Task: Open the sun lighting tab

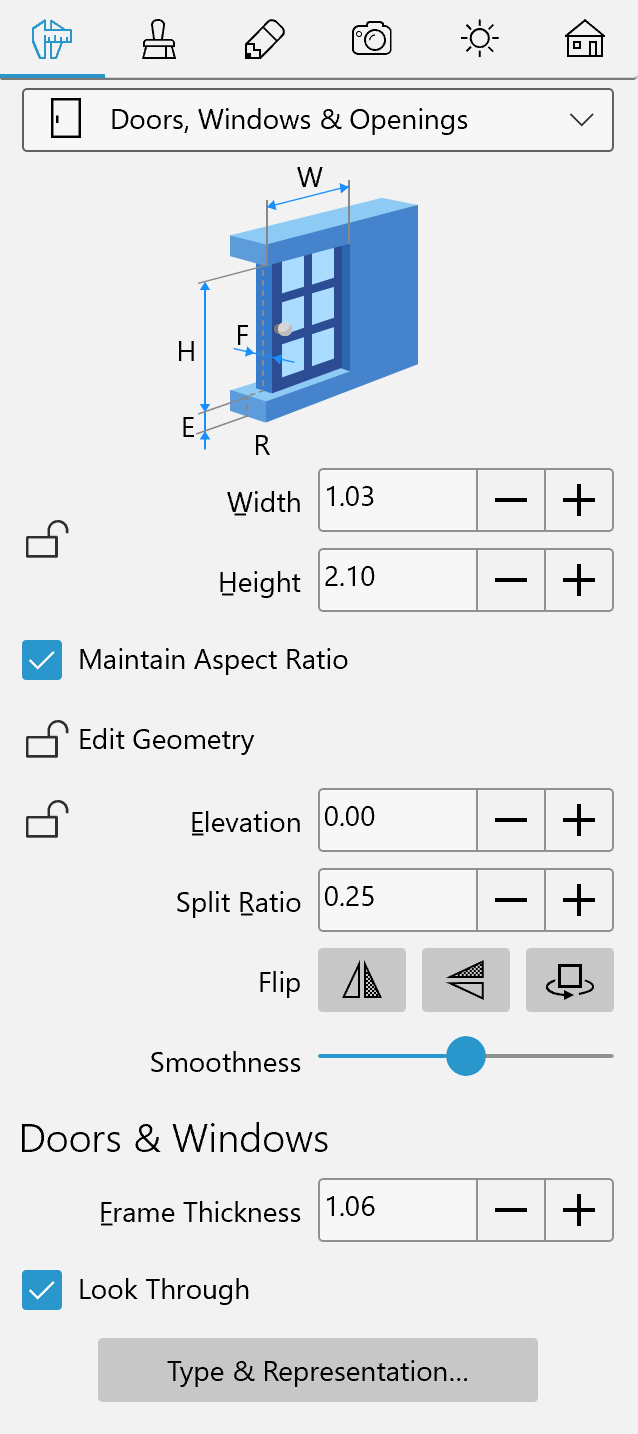Action: (479, 40)
